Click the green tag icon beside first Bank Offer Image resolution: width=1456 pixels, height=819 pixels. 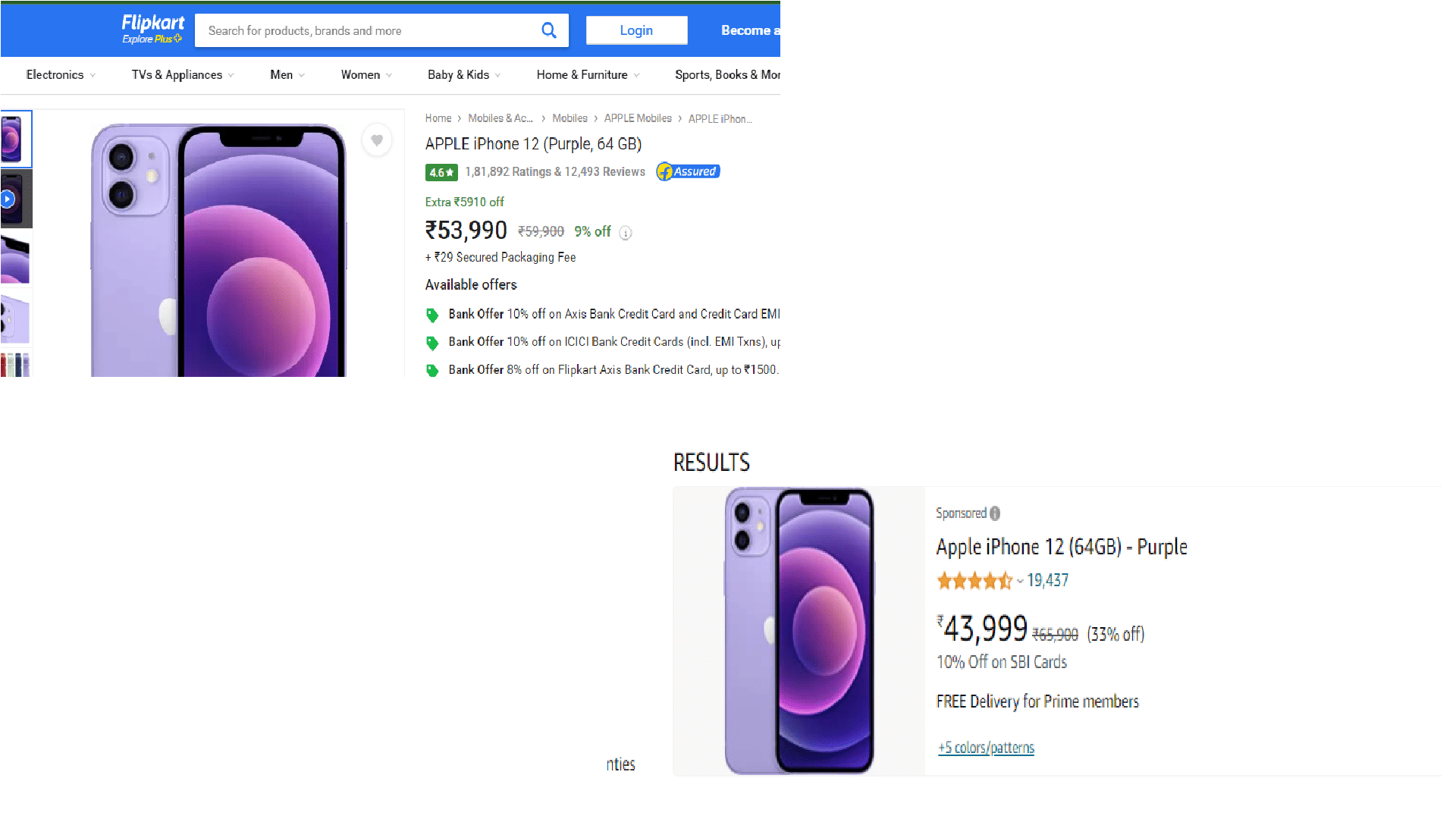[432, 314]
